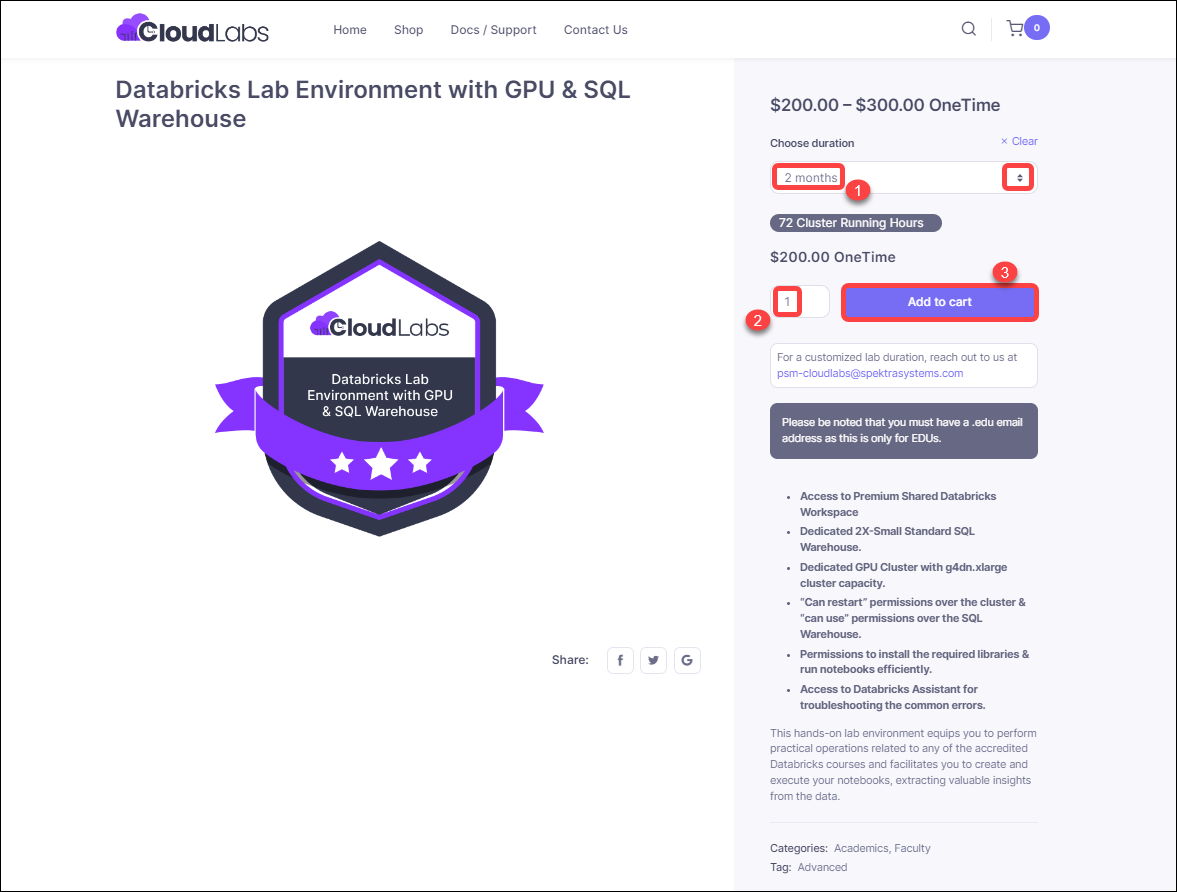Image resolution: width=1177 pixels, height=892 pixels.
Task: Click the quantity input field
Action: (799, 302)
